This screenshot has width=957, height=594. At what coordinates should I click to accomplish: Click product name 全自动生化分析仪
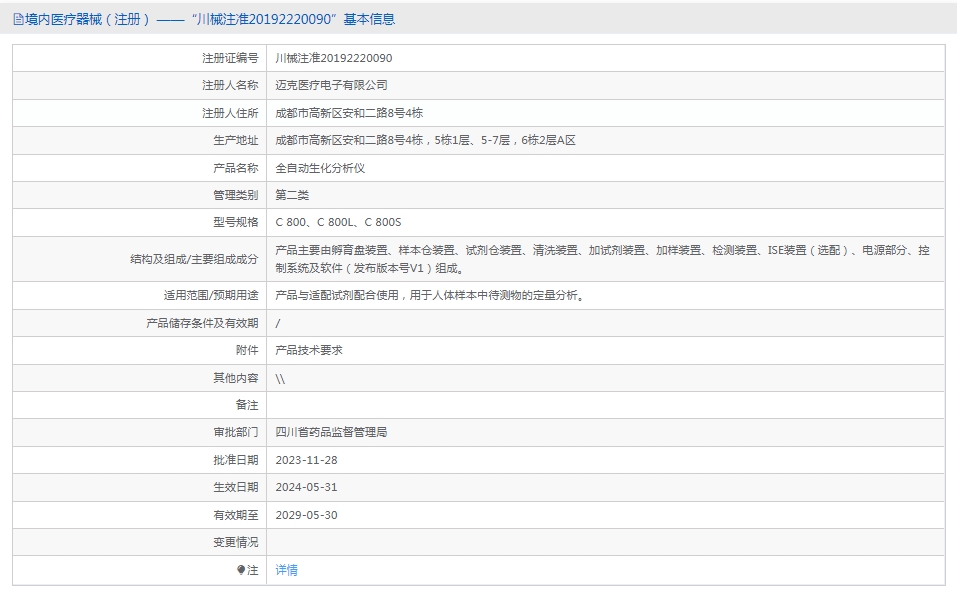[320, 168]
